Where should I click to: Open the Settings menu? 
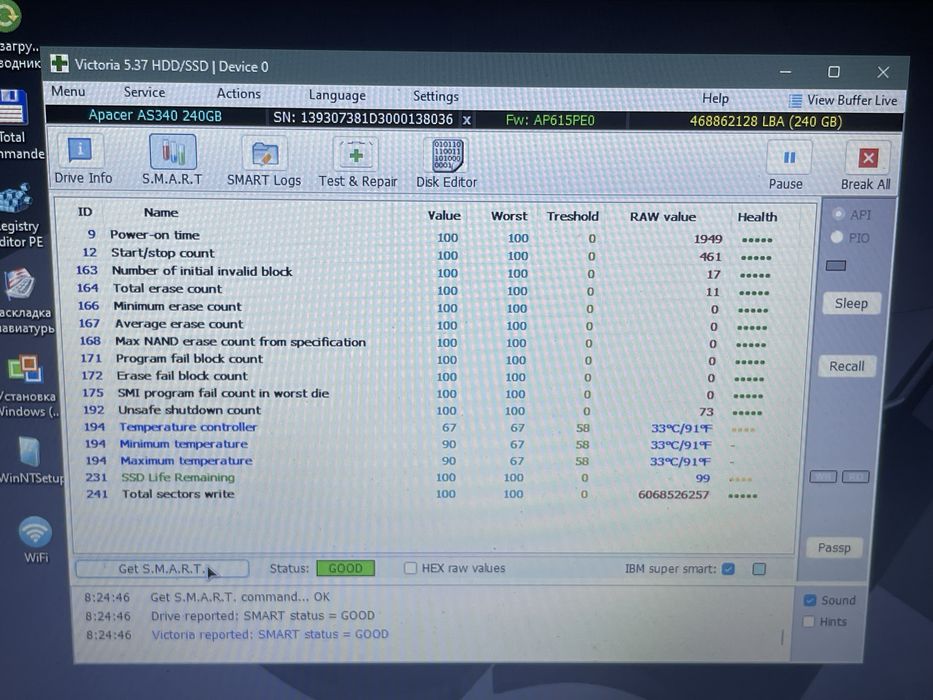coord(436,96)
